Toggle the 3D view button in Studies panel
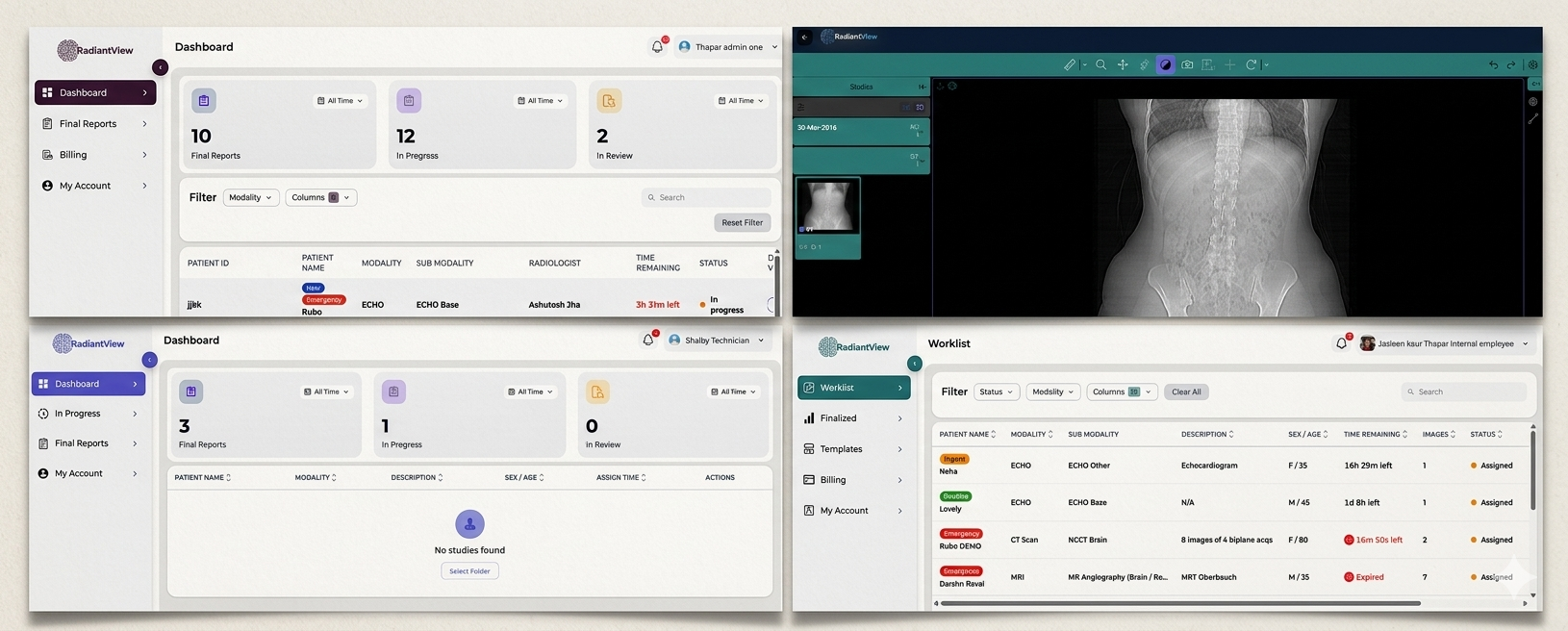 (919, 107)
